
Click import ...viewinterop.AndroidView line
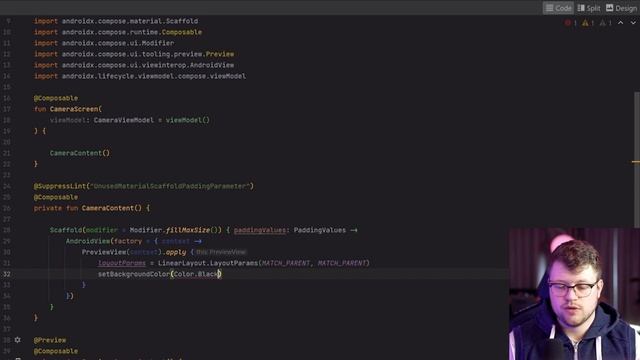pyautogui.click(x=134, y=65)
